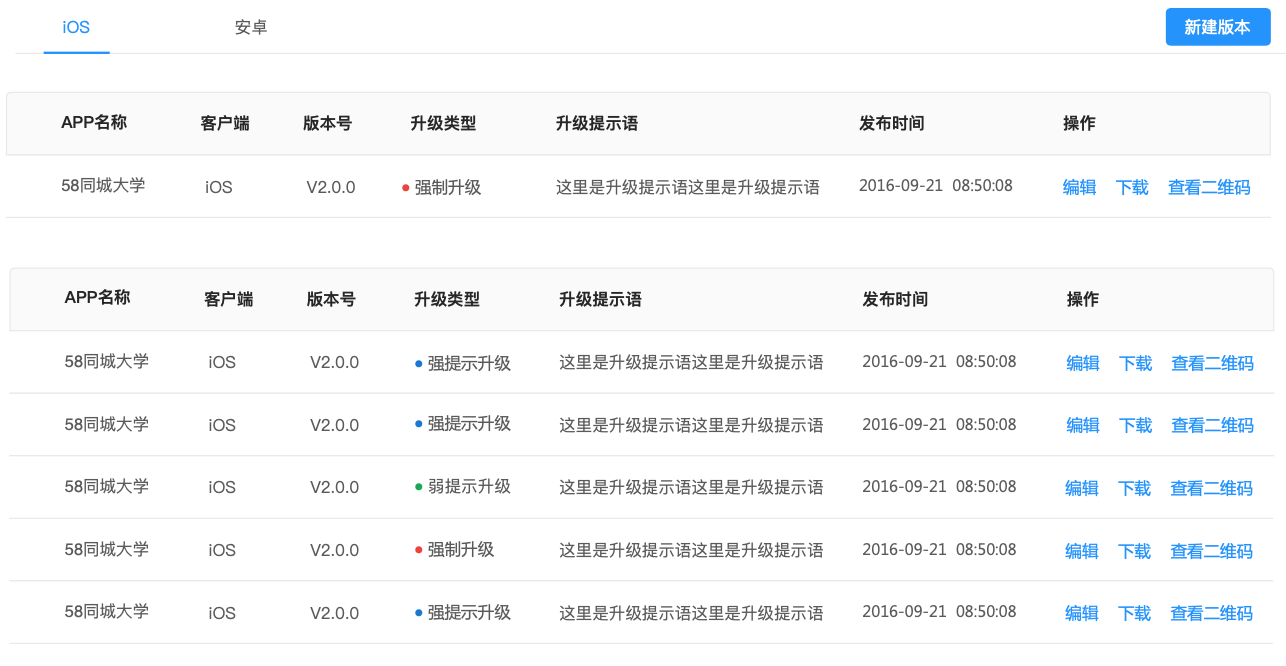Click 编辑 in the second table's 强制升级 row

(1082, 551)
